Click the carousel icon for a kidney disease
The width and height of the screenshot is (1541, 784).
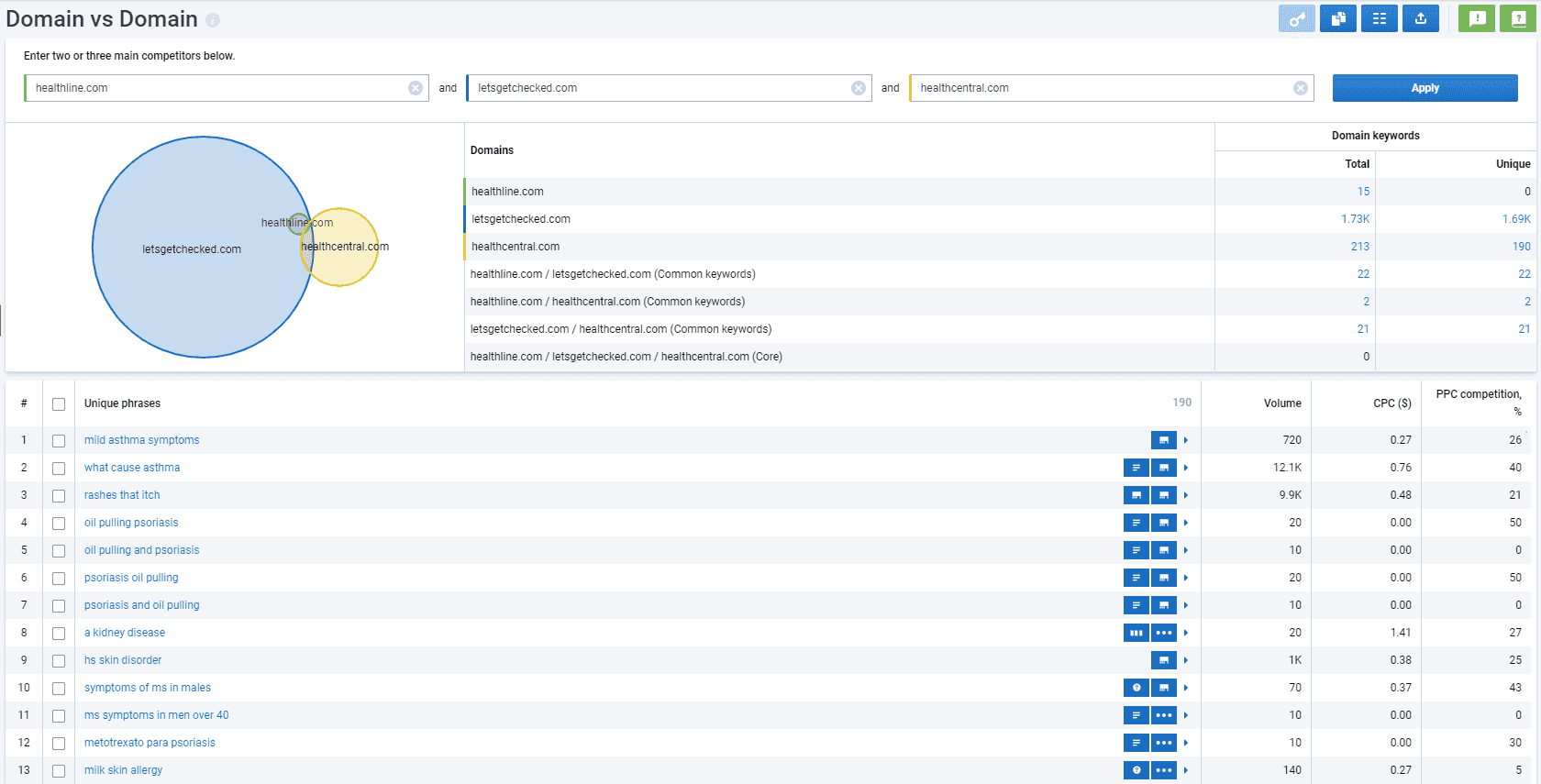1136,633
